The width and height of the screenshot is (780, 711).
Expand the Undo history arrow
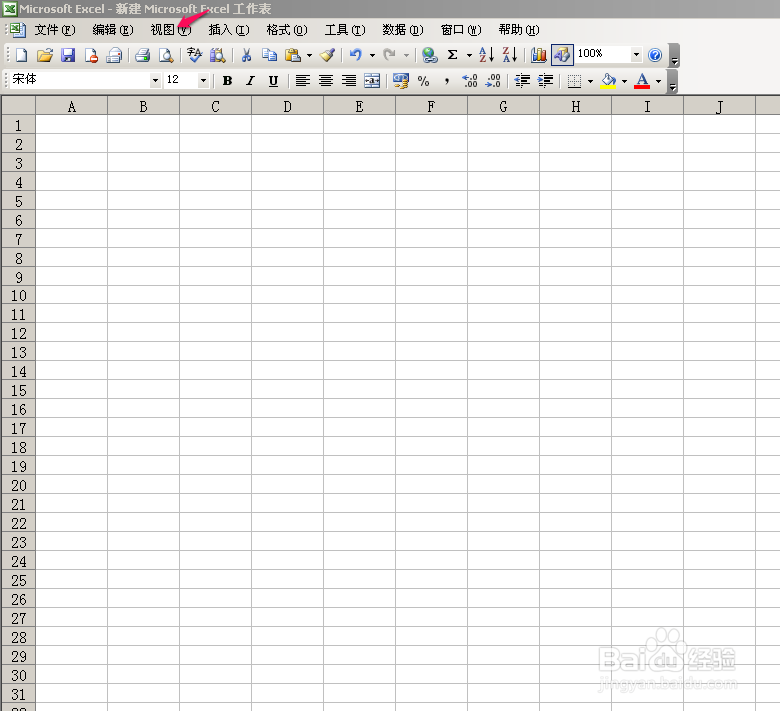coord(372,55)
